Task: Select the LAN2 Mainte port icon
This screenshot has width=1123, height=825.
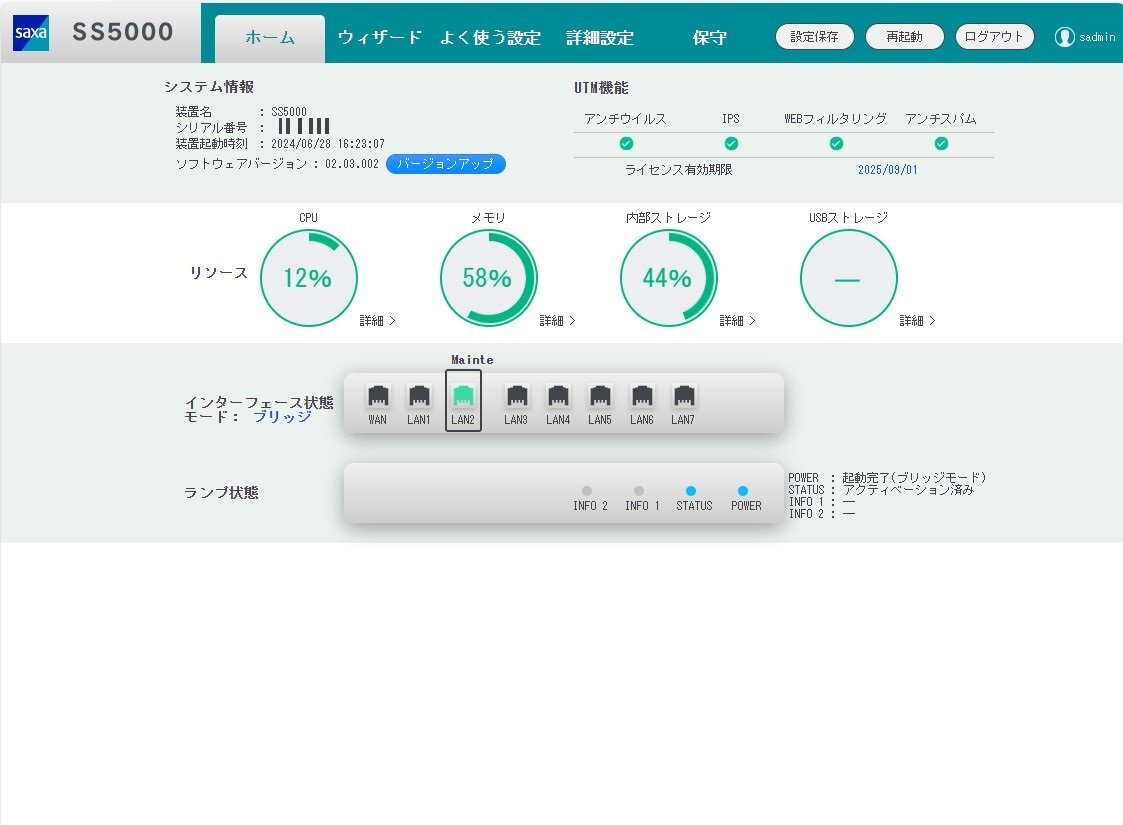Action: tap(464, 399)
